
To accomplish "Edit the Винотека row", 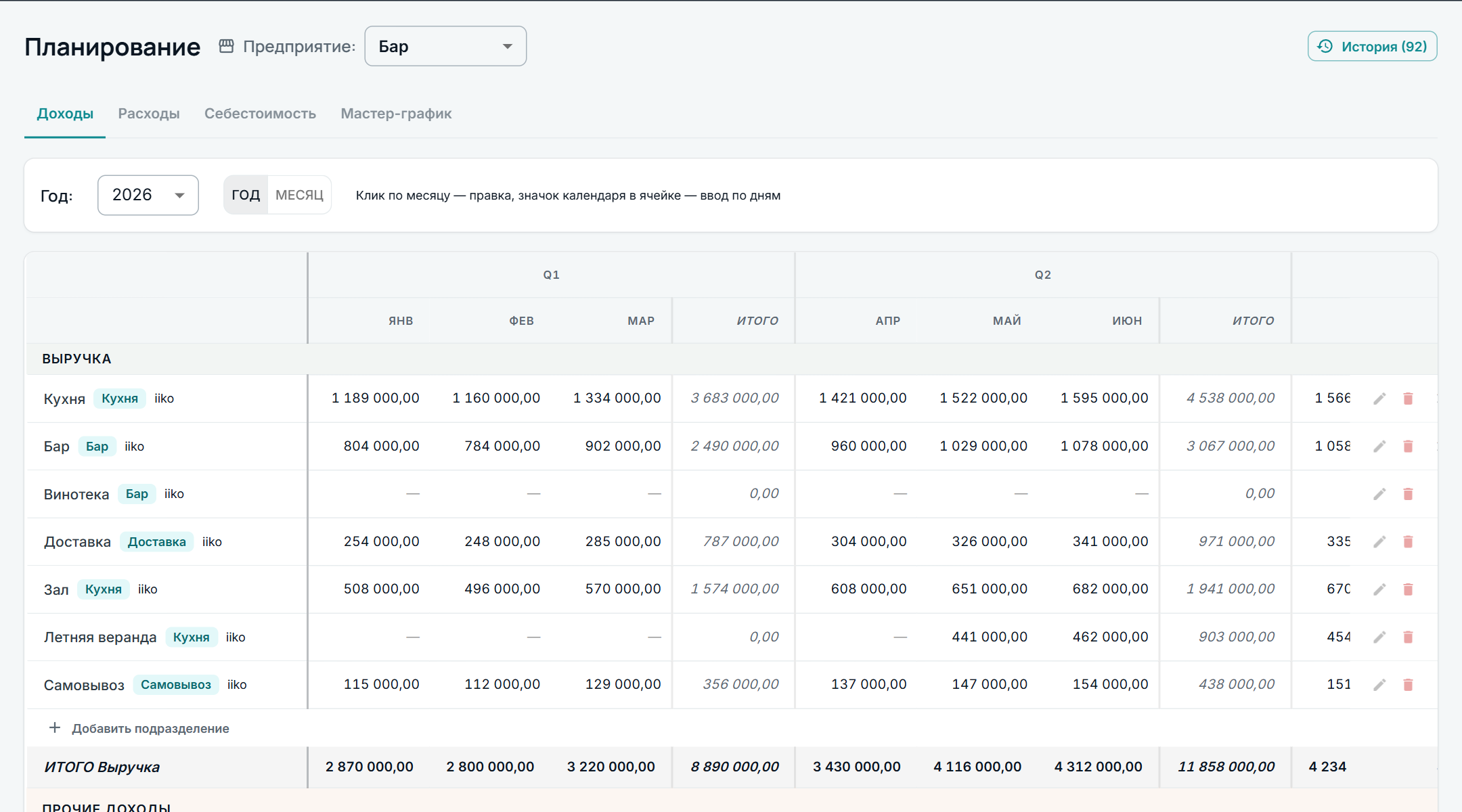I will tap(1379, 494).
